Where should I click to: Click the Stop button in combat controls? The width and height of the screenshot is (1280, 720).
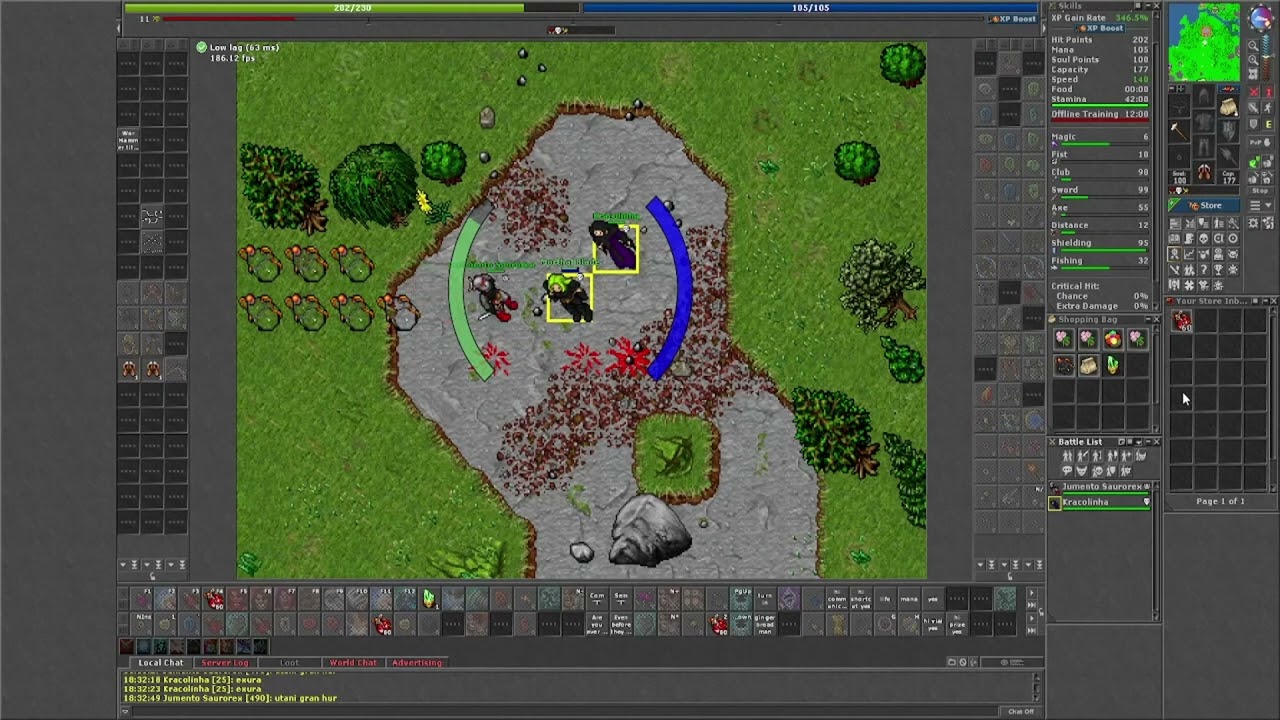[x=1261, y=191]
